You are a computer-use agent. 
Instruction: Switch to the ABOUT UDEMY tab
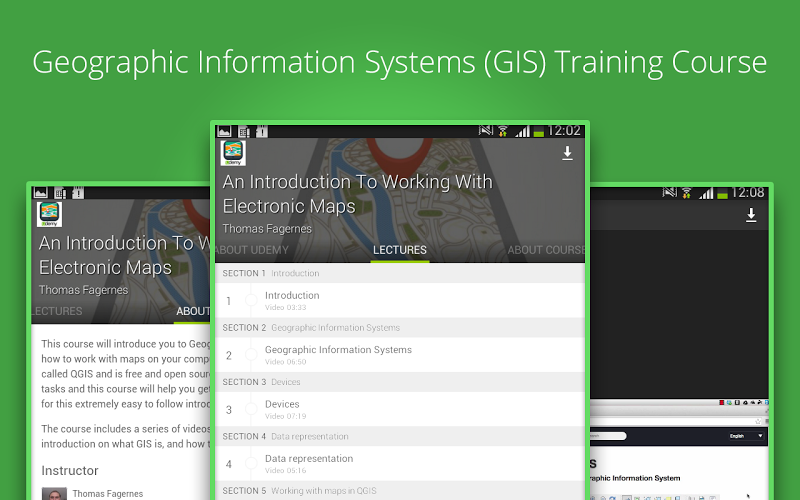point(252,250)
